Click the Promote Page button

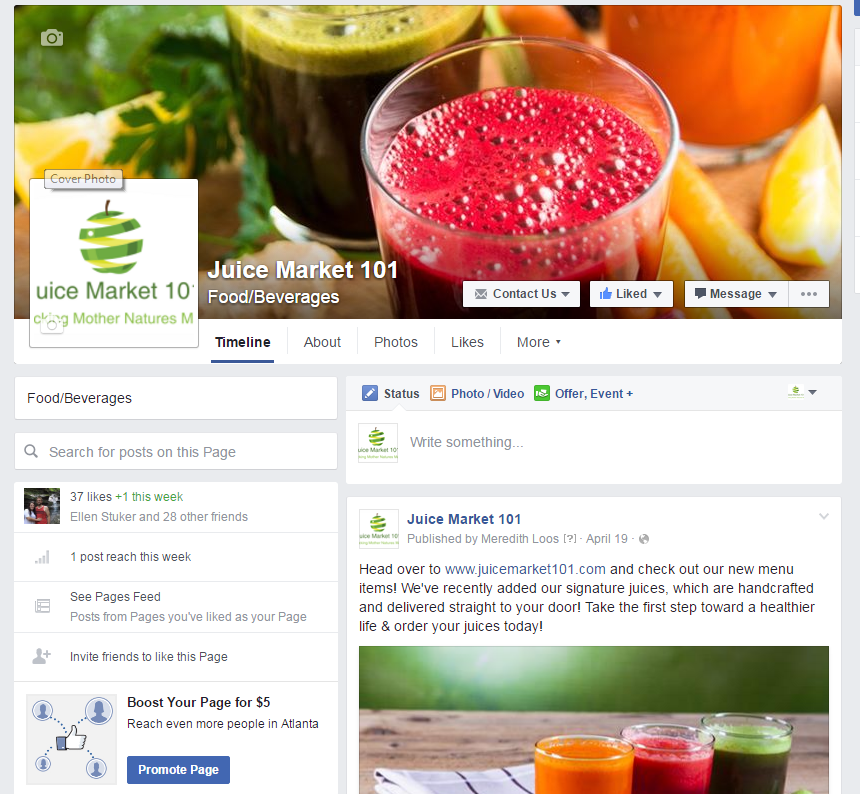(x=178, y=770)
